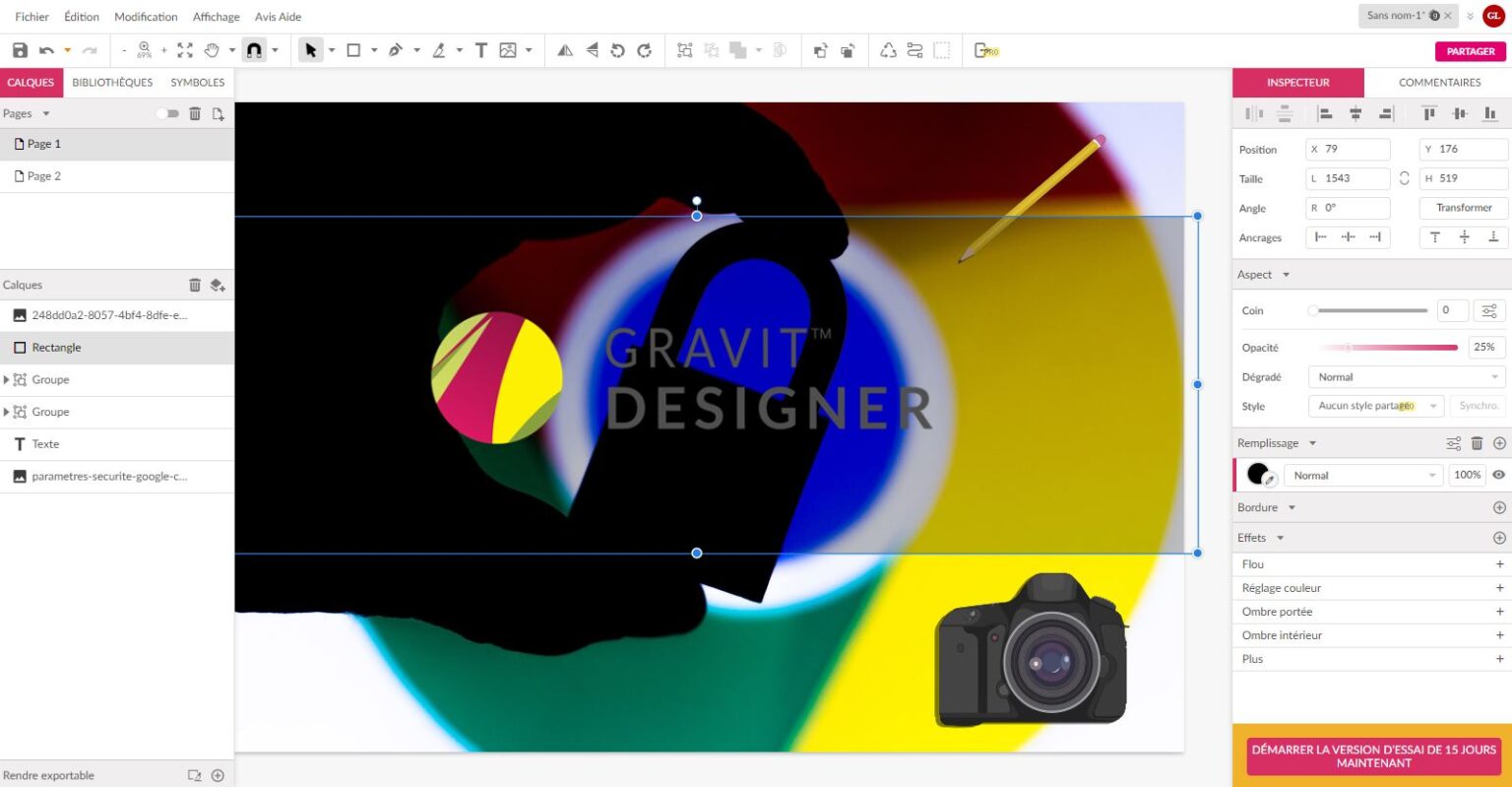The width and height of the screenshot is (1512, 787).
Task: Toggle the snapping magnet icon
Action: click(x=254, y=49)
